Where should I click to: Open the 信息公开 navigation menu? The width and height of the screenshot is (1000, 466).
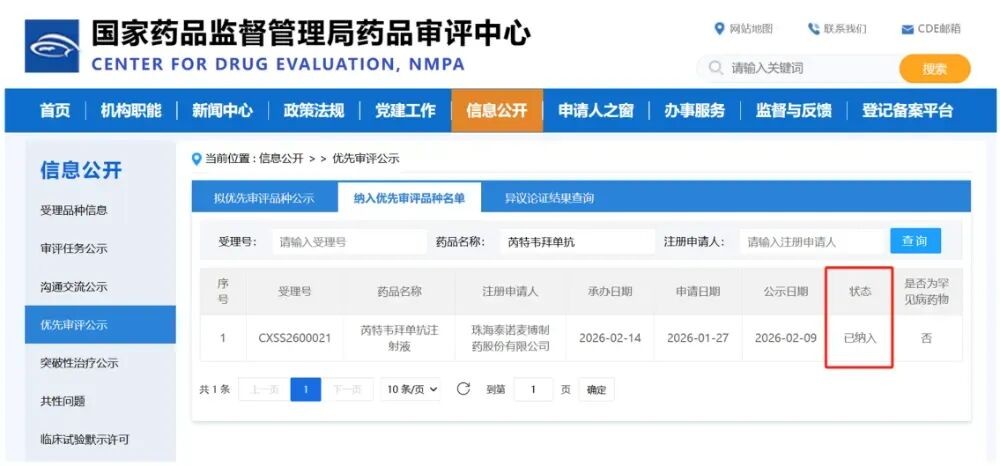(x=496, y=111)
